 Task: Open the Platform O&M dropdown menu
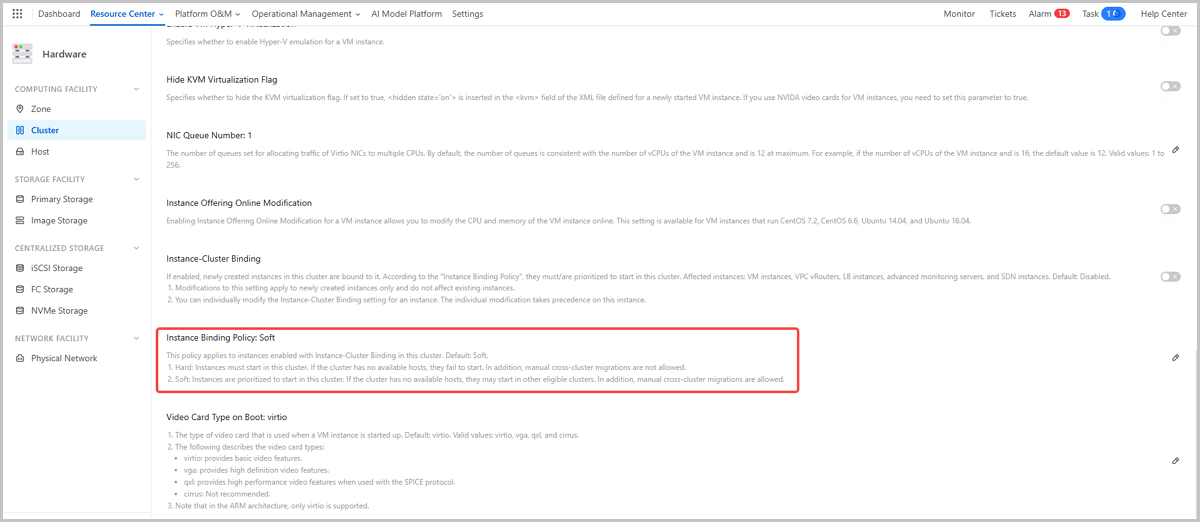coord(207,14)
